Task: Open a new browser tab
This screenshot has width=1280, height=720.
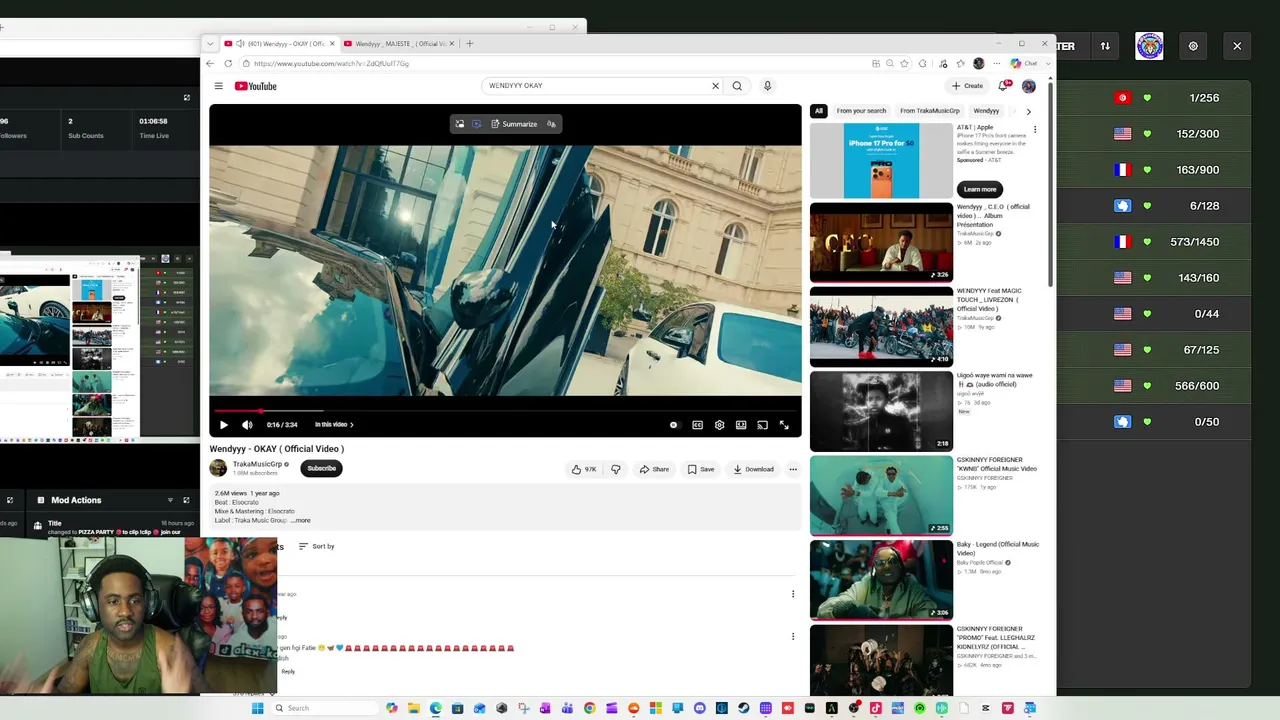Action: tap(470, 44)
